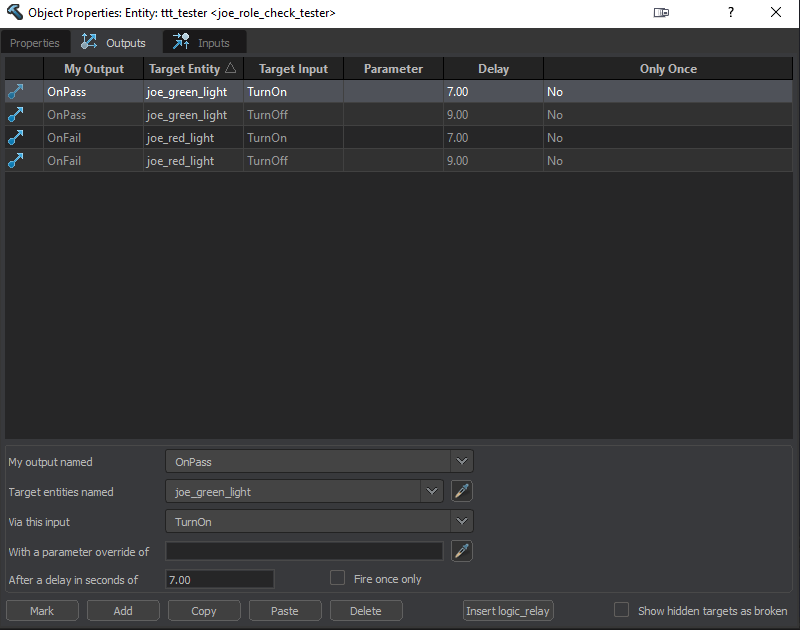Click the output icon on the first OnPass row
Viewport: 800px width, 630px height.
(15, 91)
